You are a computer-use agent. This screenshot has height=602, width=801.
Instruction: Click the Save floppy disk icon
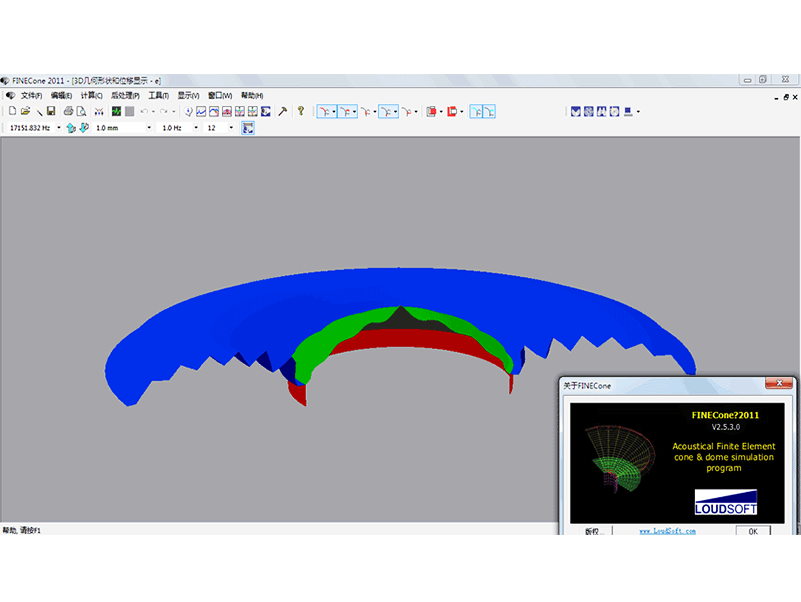(x=50, y=111)
